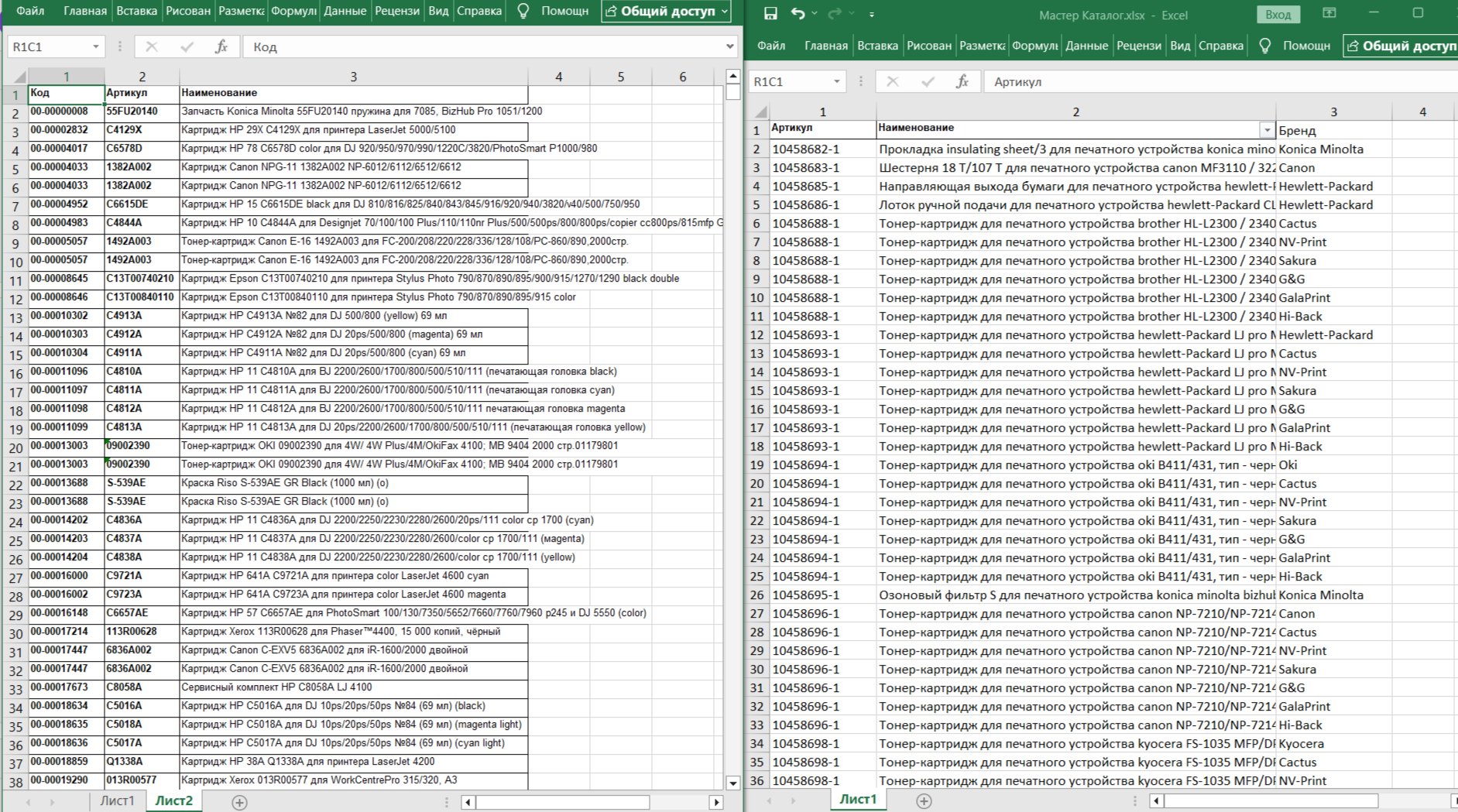
Task: Click the formula Enter checkmark in the left window
Action: pos(187,46)
